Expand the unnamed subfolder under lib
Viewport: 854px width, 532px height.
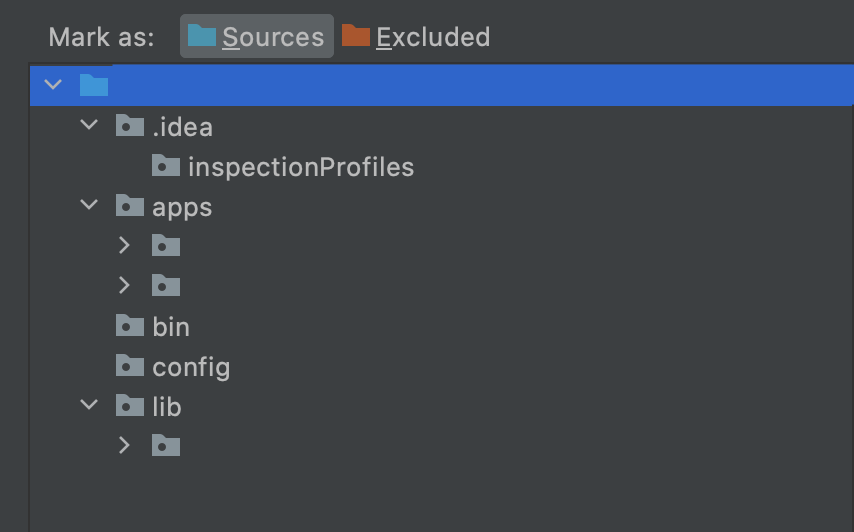point(124,445)
